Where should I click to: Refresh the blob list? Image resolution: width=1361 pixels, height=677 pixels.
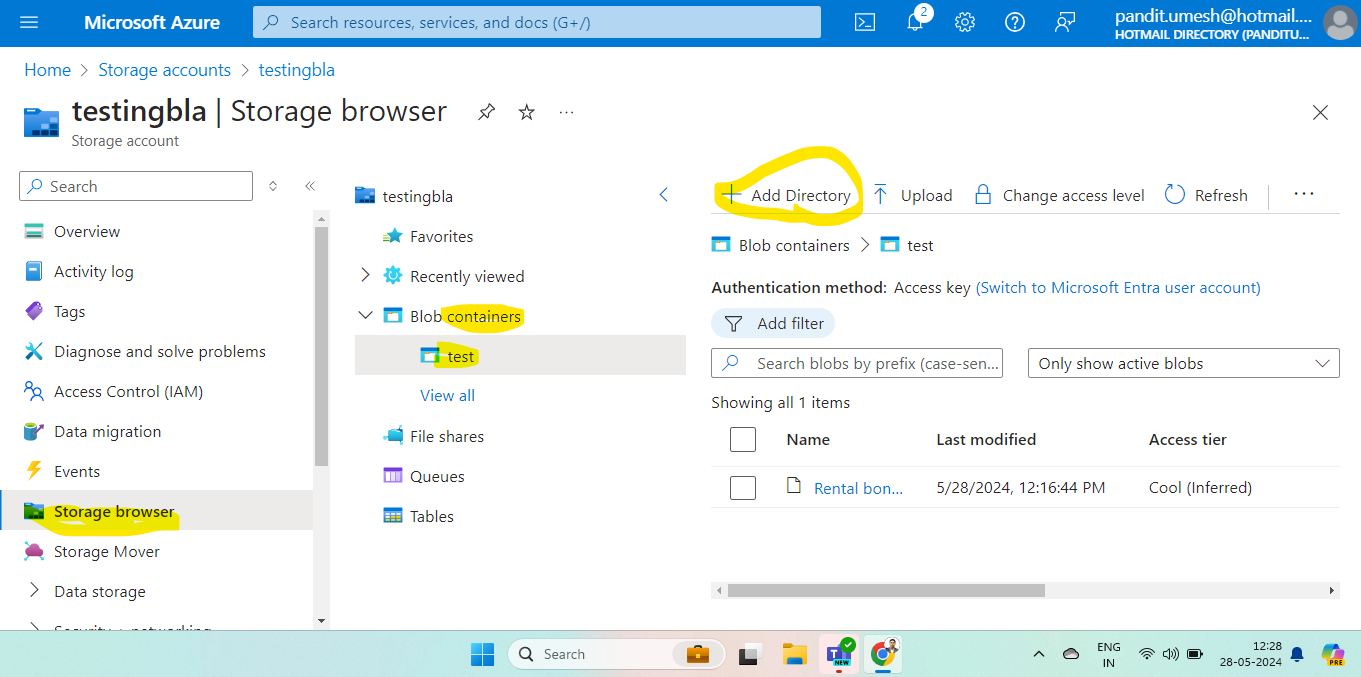(1205, 195)
